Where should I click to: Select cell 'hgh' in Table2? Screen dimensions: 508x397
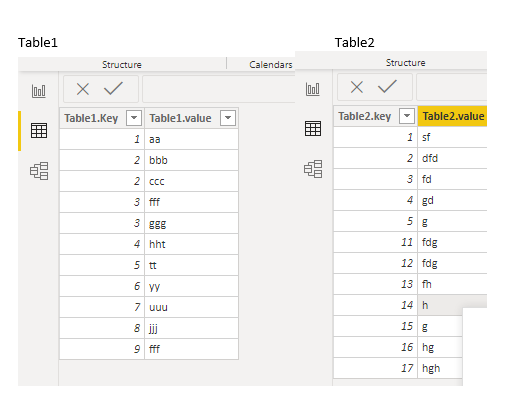click(x=440, y=368)
